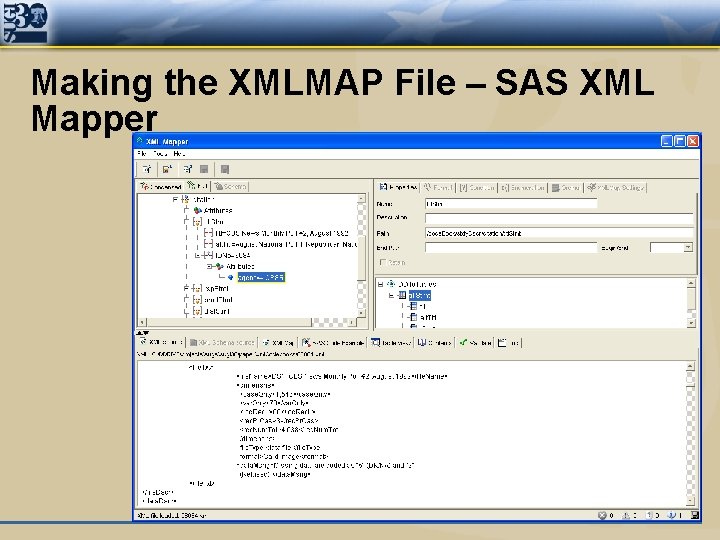Expand the first element node below highlighted attribute

pos(186,288)
